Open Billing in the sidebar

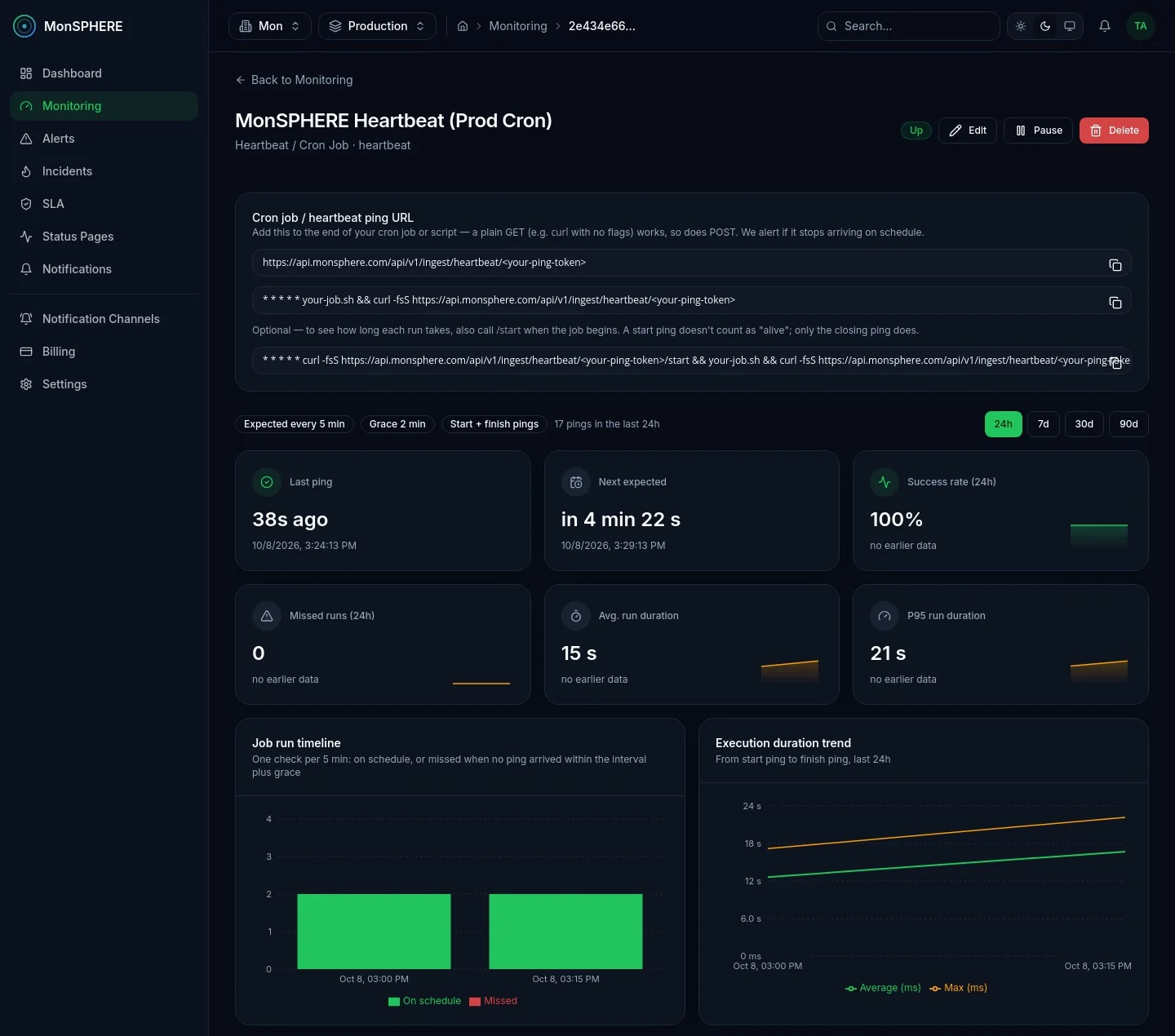(104, 352)
